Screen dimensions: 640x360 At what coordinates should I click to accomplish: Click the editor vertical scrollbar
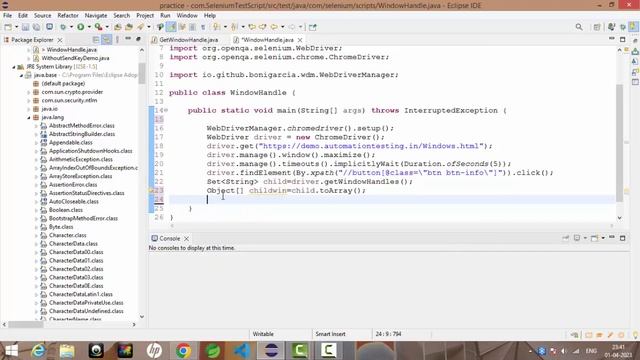pos(620,143)
